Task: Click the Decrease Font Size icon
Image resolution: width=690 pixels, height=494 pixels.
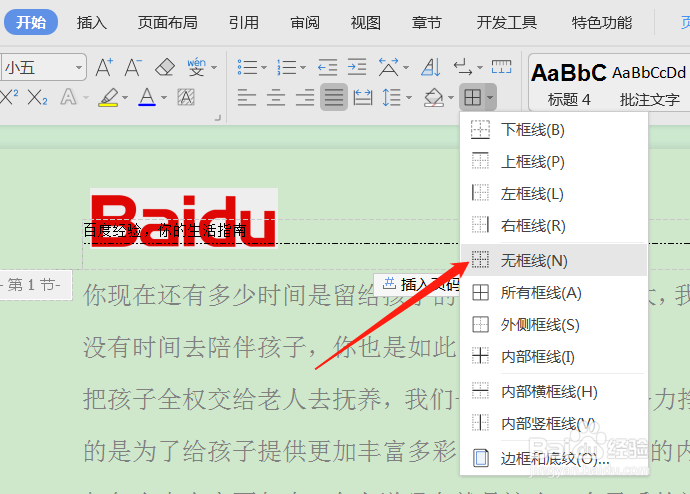Action: click(133, 67)
